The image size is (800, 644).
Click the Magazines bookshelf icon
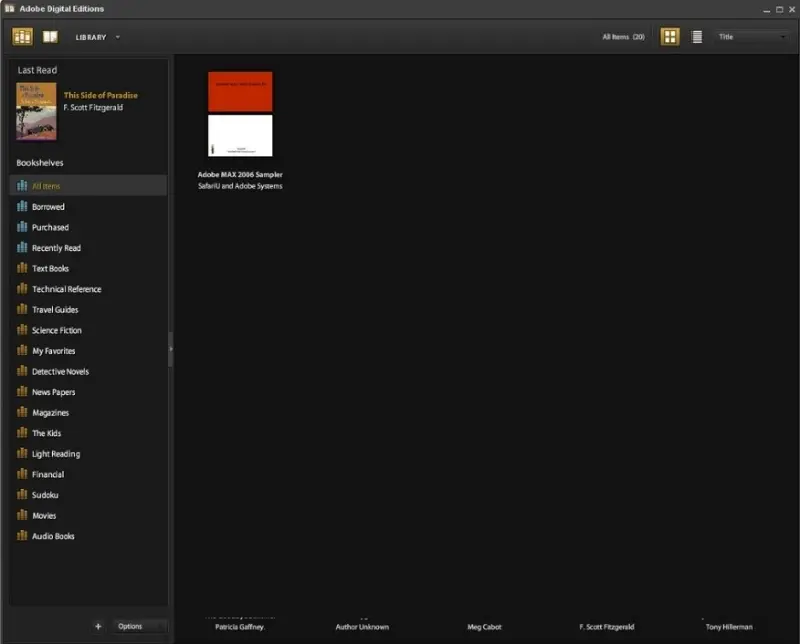[22, 412]
